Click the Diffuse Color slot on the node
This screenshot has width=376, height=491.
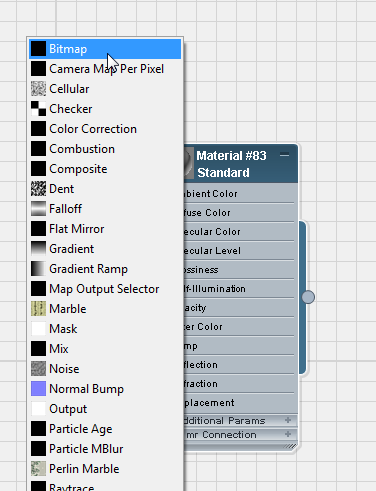tap(239, 213)
